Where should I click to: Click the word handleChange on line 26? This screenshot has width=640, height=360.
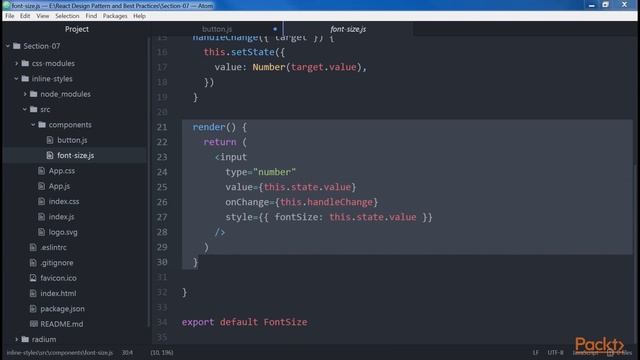click(340, 202)
